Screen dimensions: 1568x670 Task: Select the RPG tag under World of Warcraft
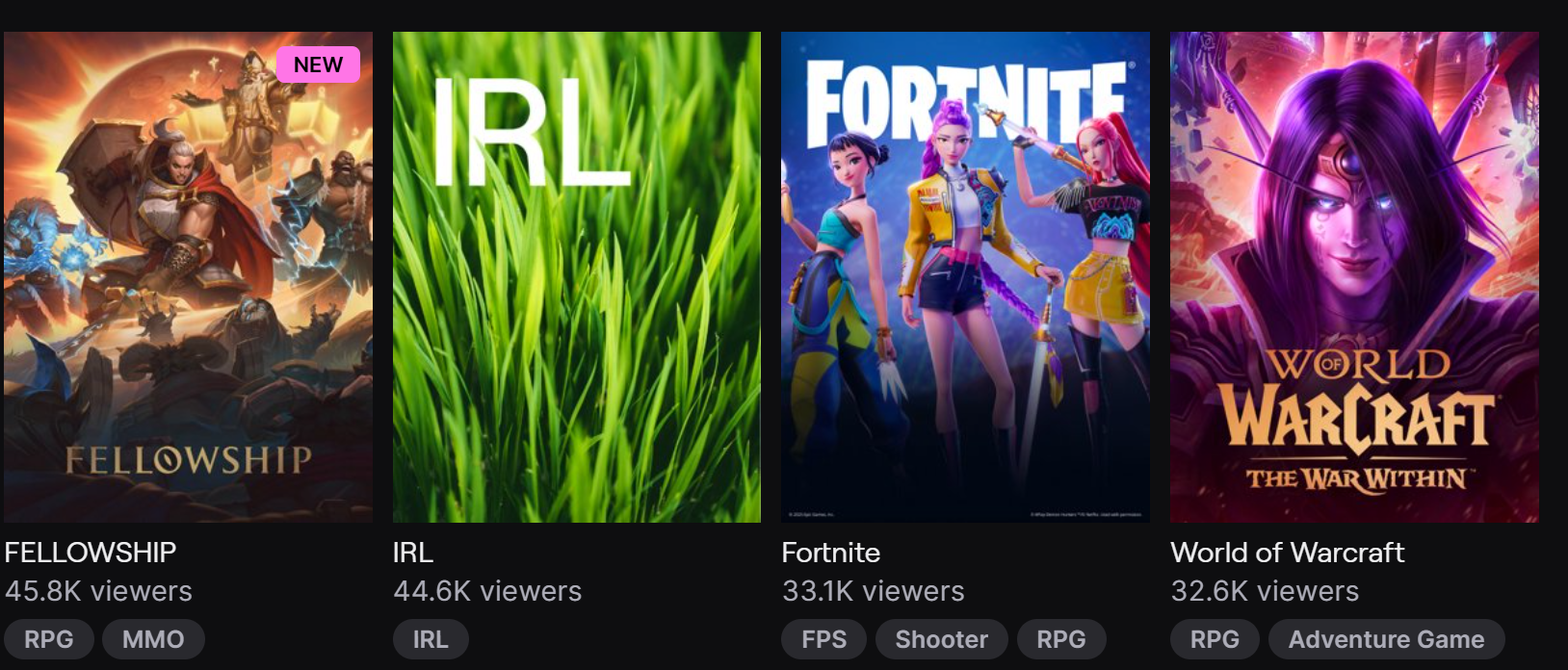1215,639
